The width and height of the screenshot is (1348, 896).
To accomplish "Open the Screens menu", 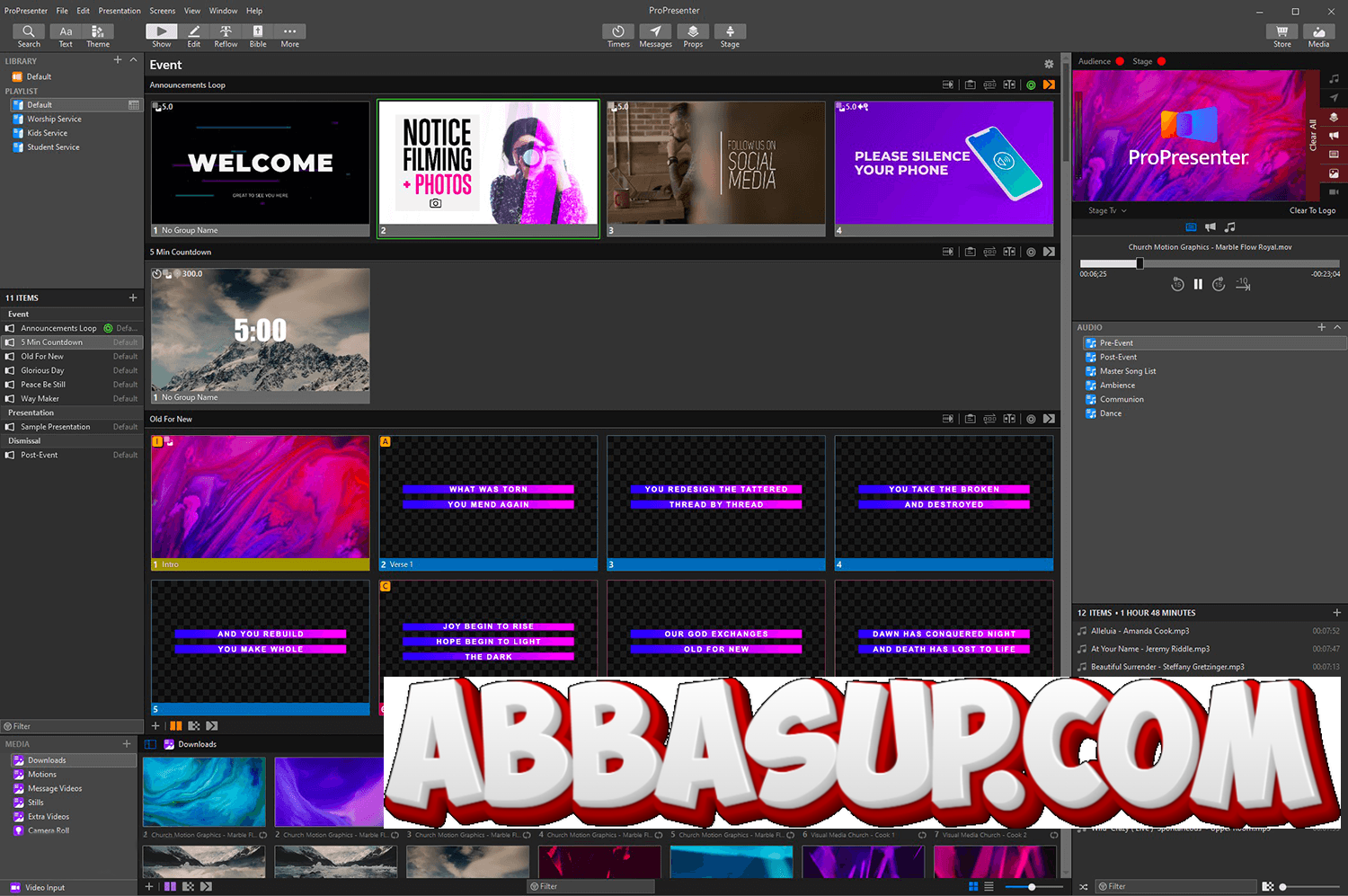I will click(163, 11).
